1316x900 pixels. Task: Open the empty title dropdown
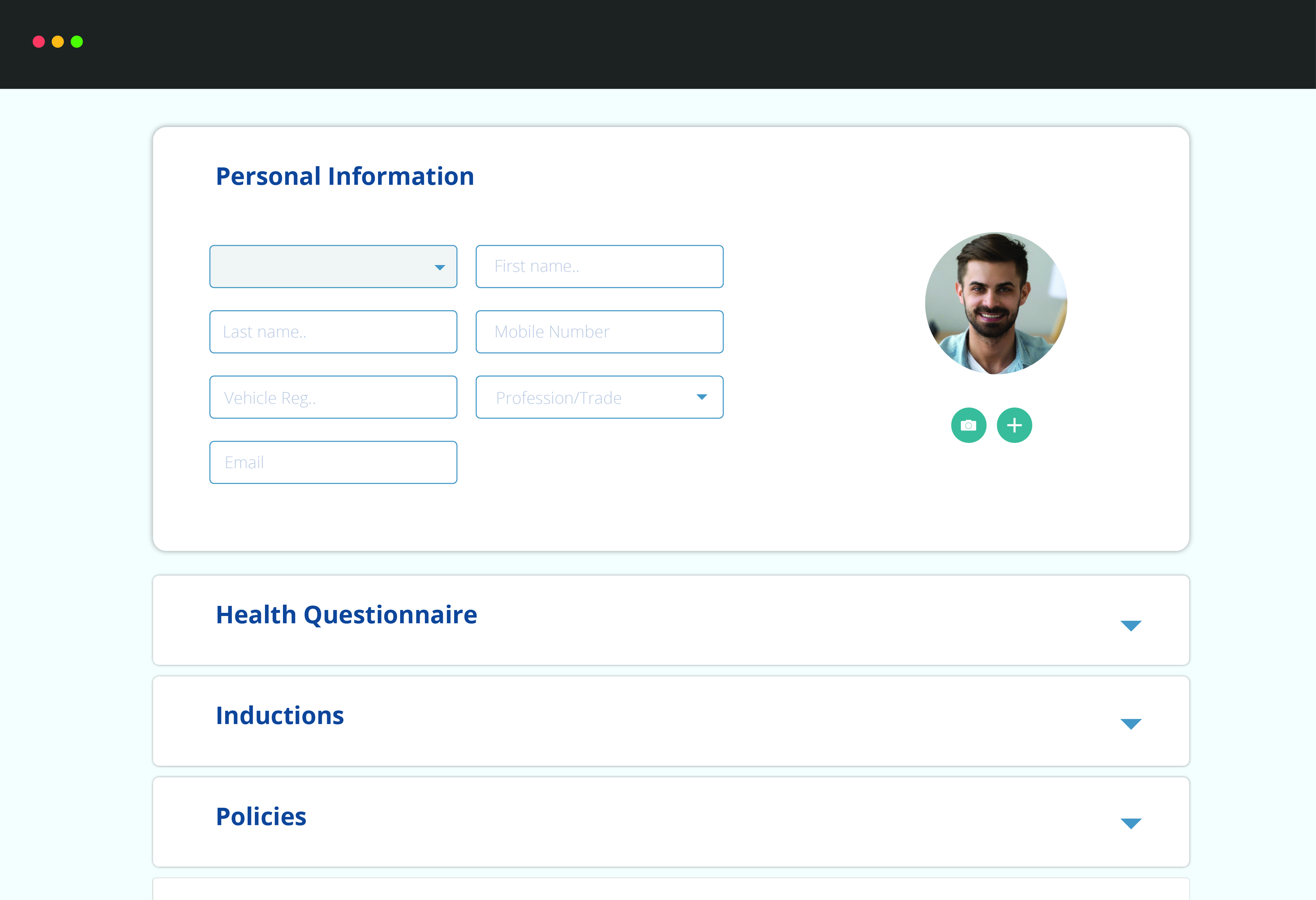tap(333, 267)
